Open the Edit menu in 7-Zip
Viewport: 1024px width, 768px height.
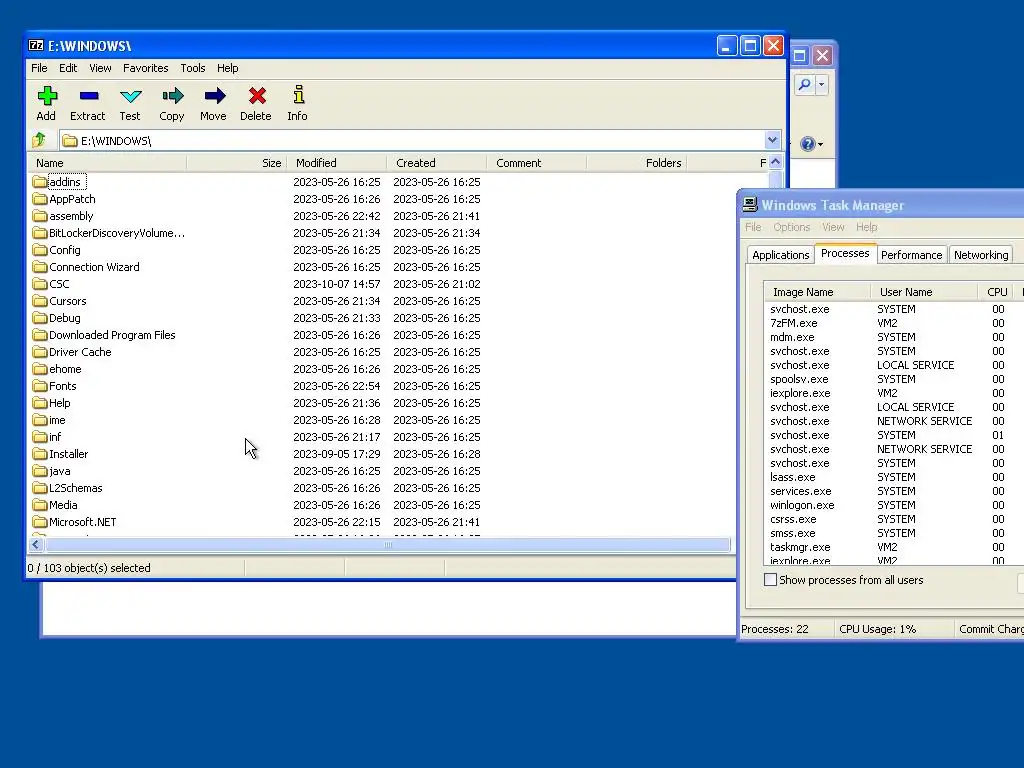tap(68, 68)
